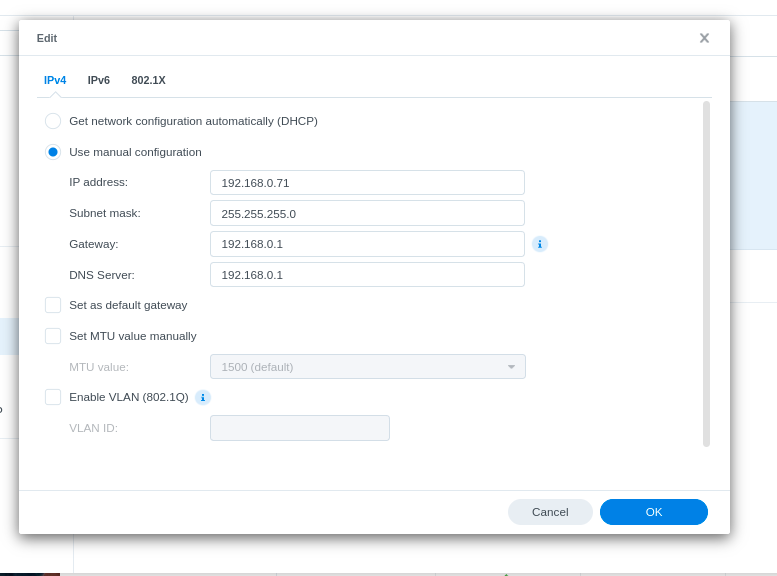The width and height of the screenshot is (777, 576).
Task: Open the MTU value dropdown
Action: pos(367,367)
